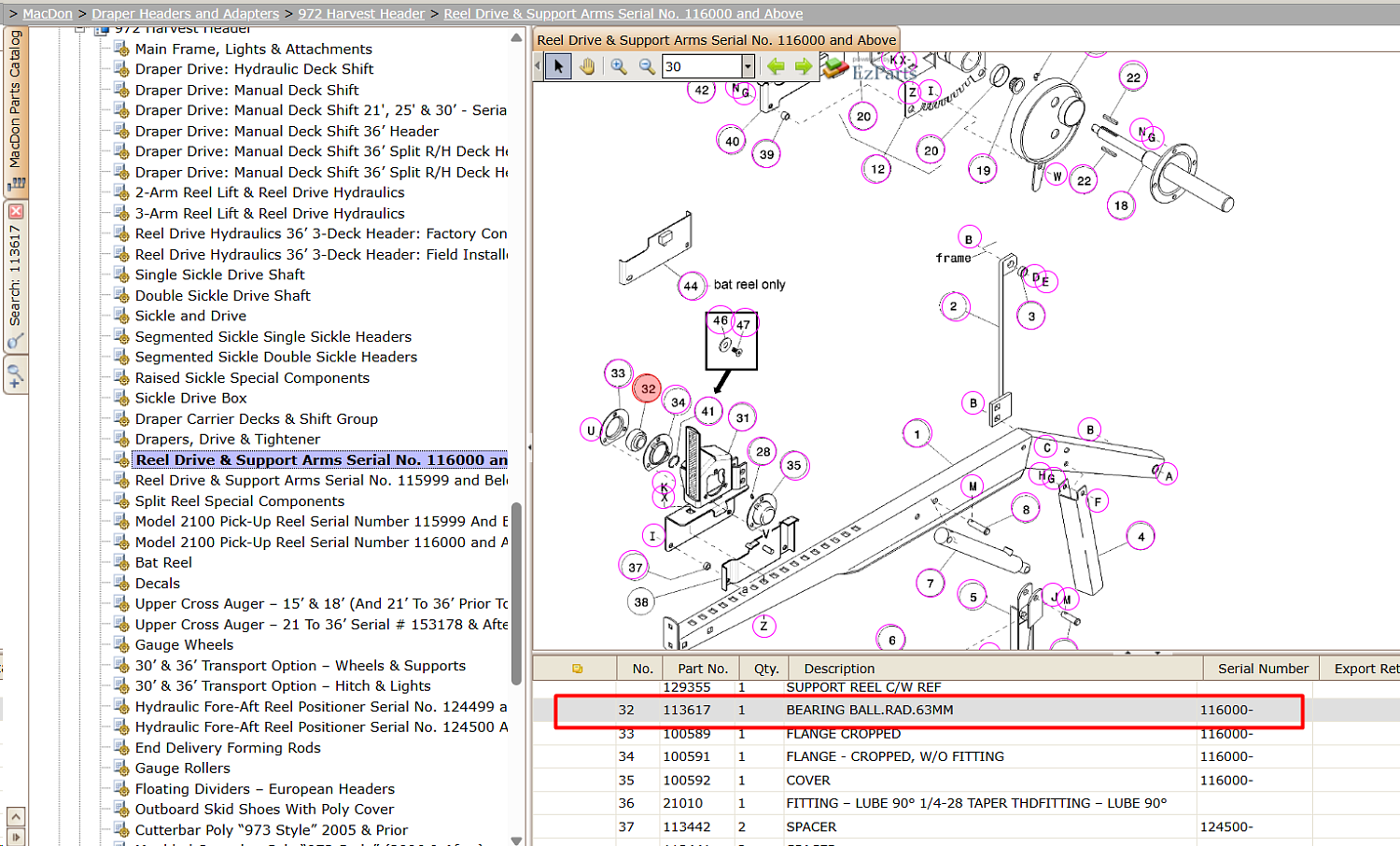Click the Segmented Sickle Single Sickle Headers icon
Viewport: 1400px width, 846px height.
click(x=121, y=336)
